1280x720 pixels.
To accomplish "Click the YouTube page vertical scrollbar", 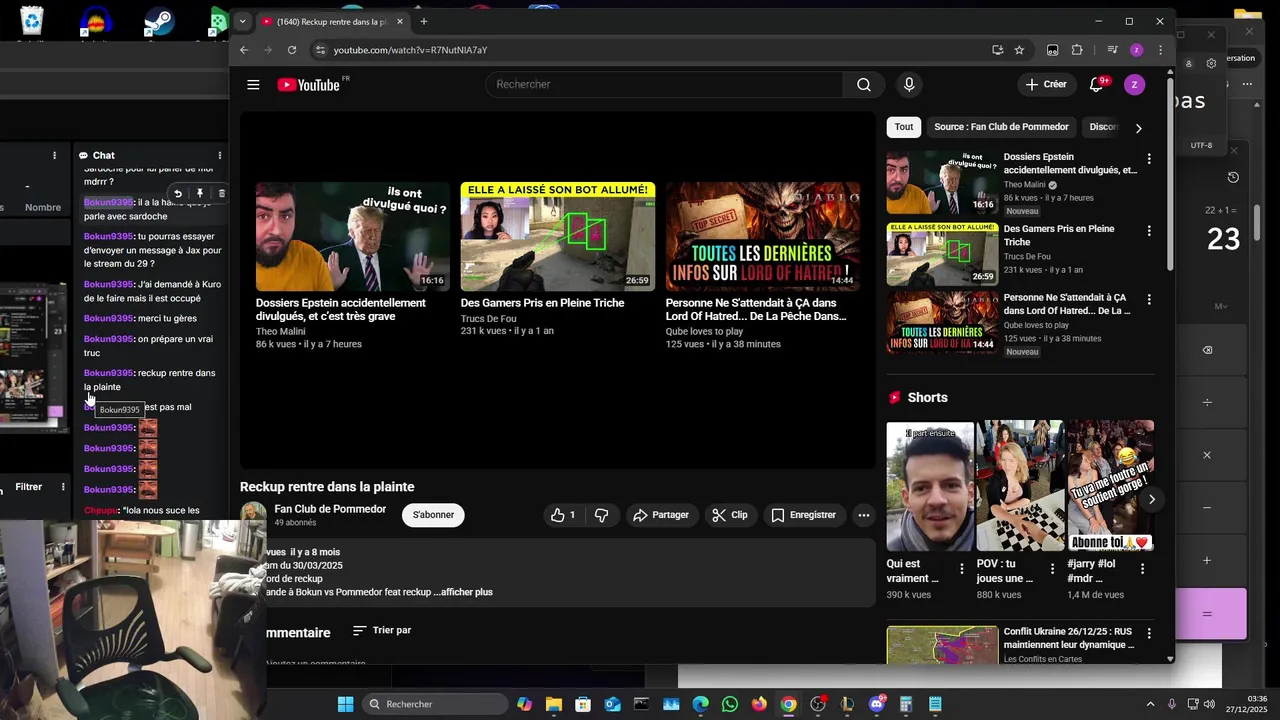I will pyautogui.click(x=1171, y=175).
